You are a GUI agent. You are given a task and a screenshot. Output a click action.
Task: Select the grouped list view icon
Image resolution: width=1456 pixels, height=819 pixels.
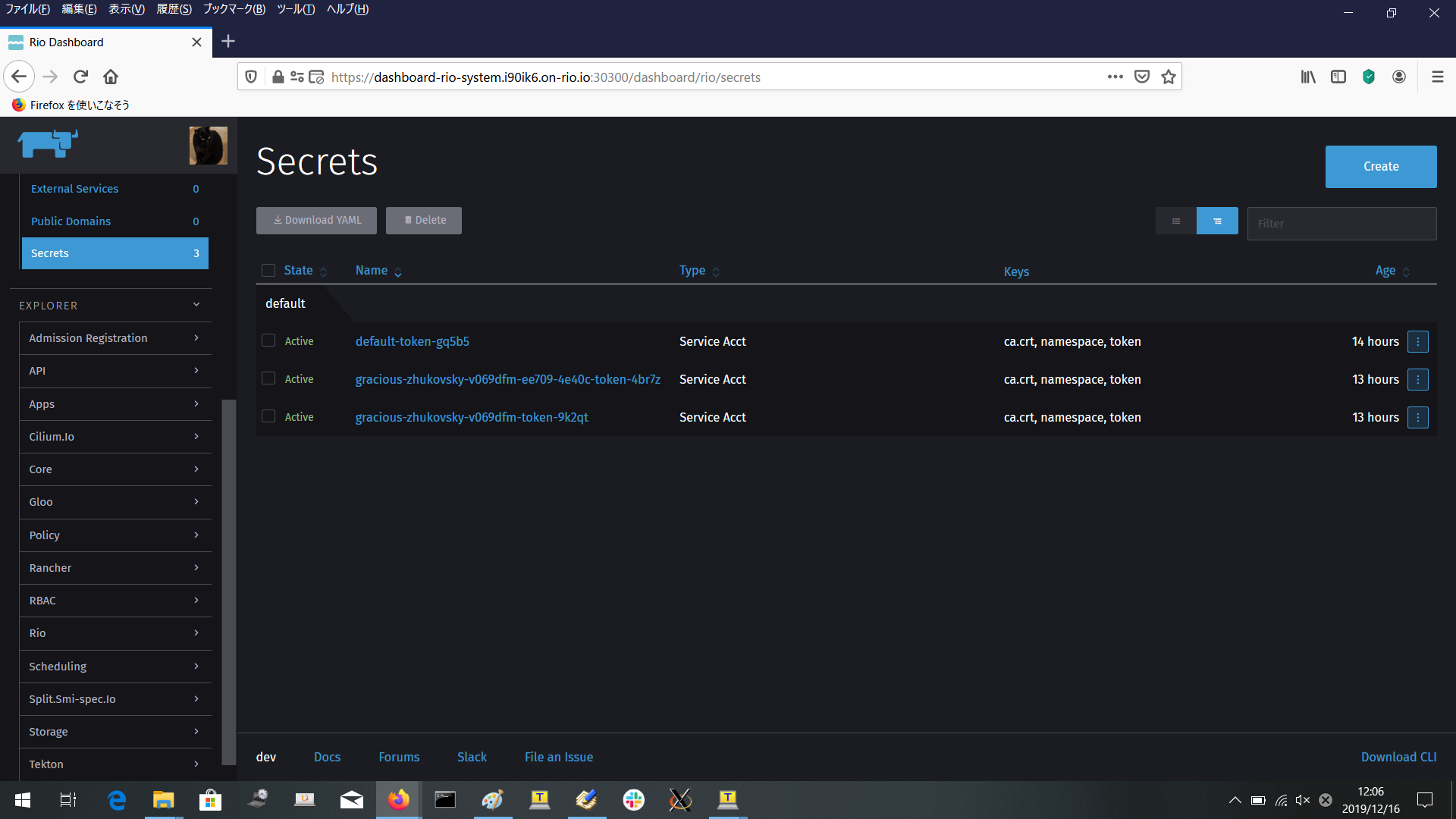(x=1216, y=221)
